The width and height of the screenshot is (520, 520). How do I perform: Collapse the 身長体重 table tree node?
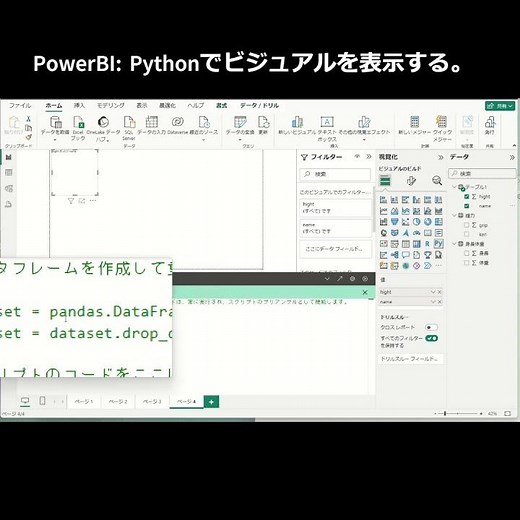[x=454, y=244]
